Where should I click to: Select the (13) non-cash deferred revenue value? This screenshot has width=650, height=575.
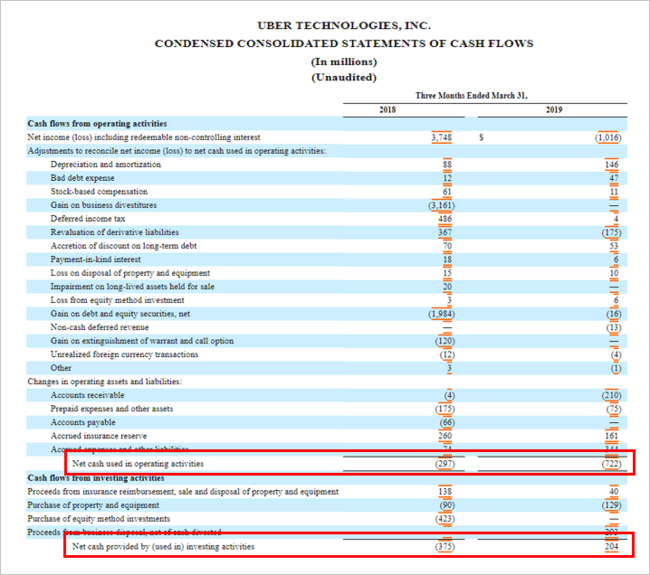[614, 328]
